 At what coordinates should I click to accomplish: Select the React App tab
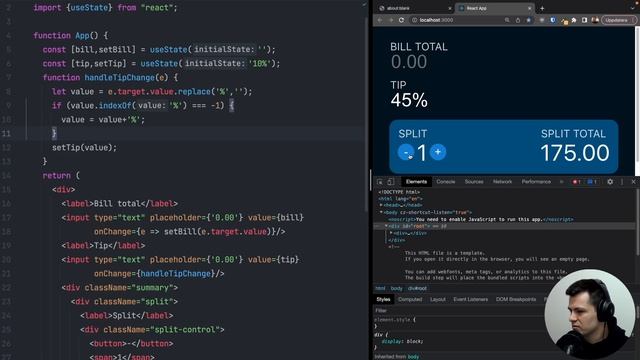click(x=495, y=8)
